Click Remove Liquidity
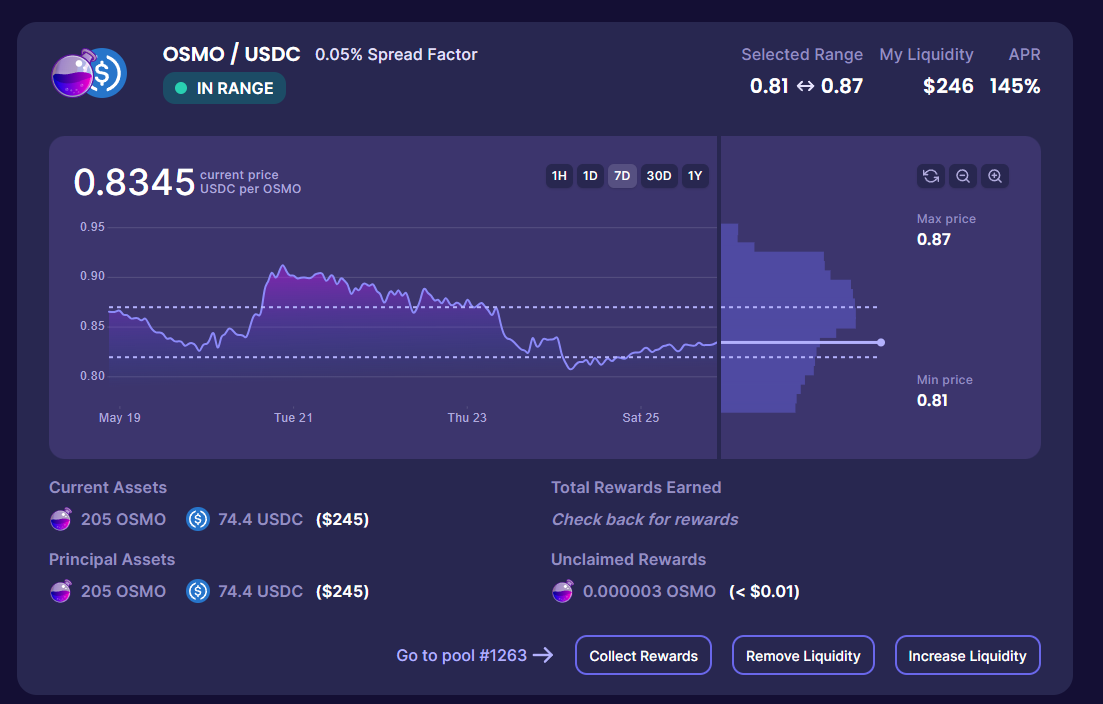Viewport: 1103px width, 704px height. pyautogui.click(x=803, y=656)
